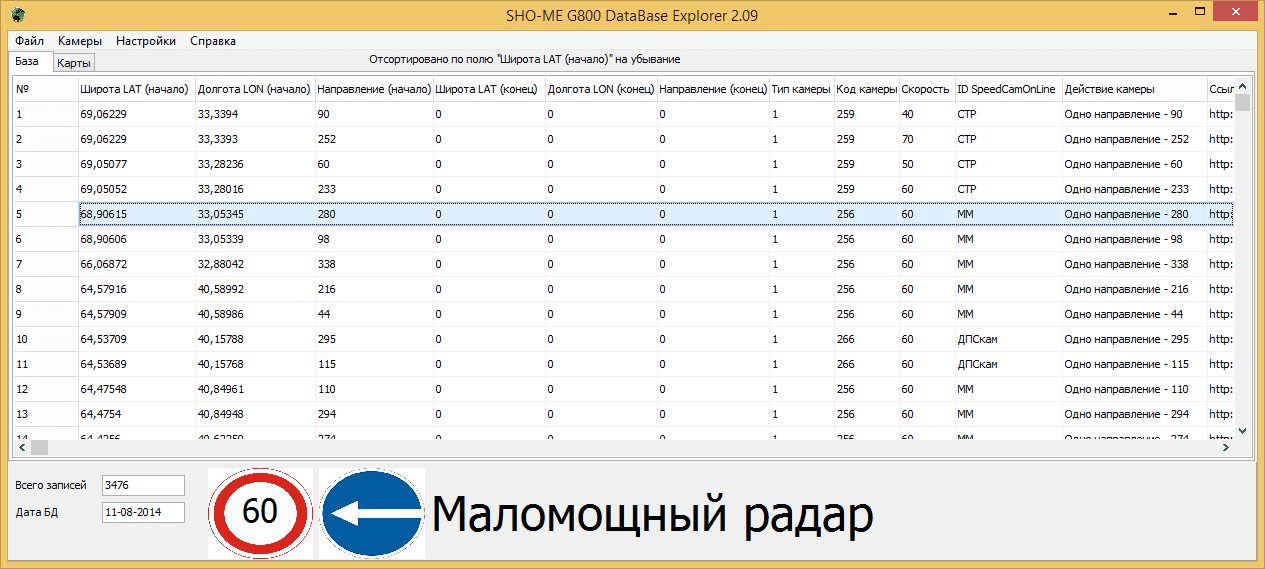
Task: Click the Всего записей field showing 3476
Action: coord(143,485)
